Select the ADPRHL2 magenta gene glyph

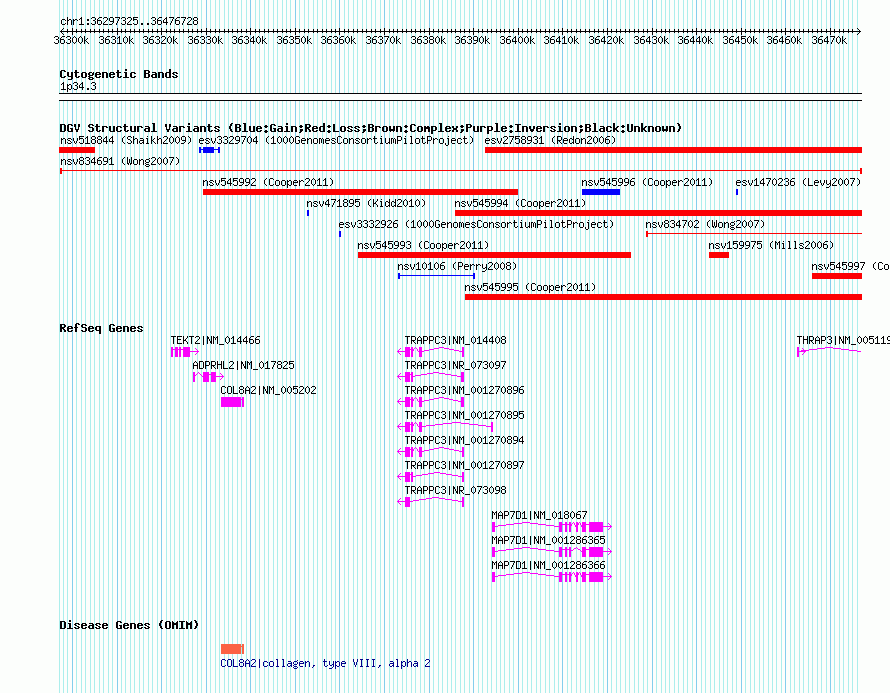point(208,377)
